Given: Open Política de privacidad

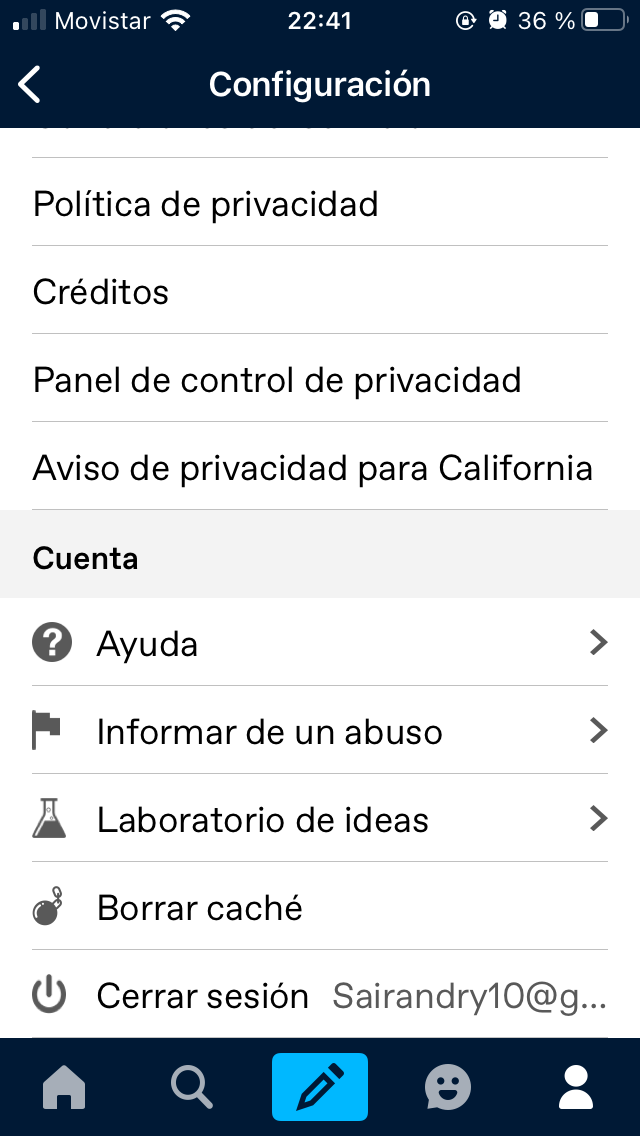Looking at the screenshot, I should [206, 204].
